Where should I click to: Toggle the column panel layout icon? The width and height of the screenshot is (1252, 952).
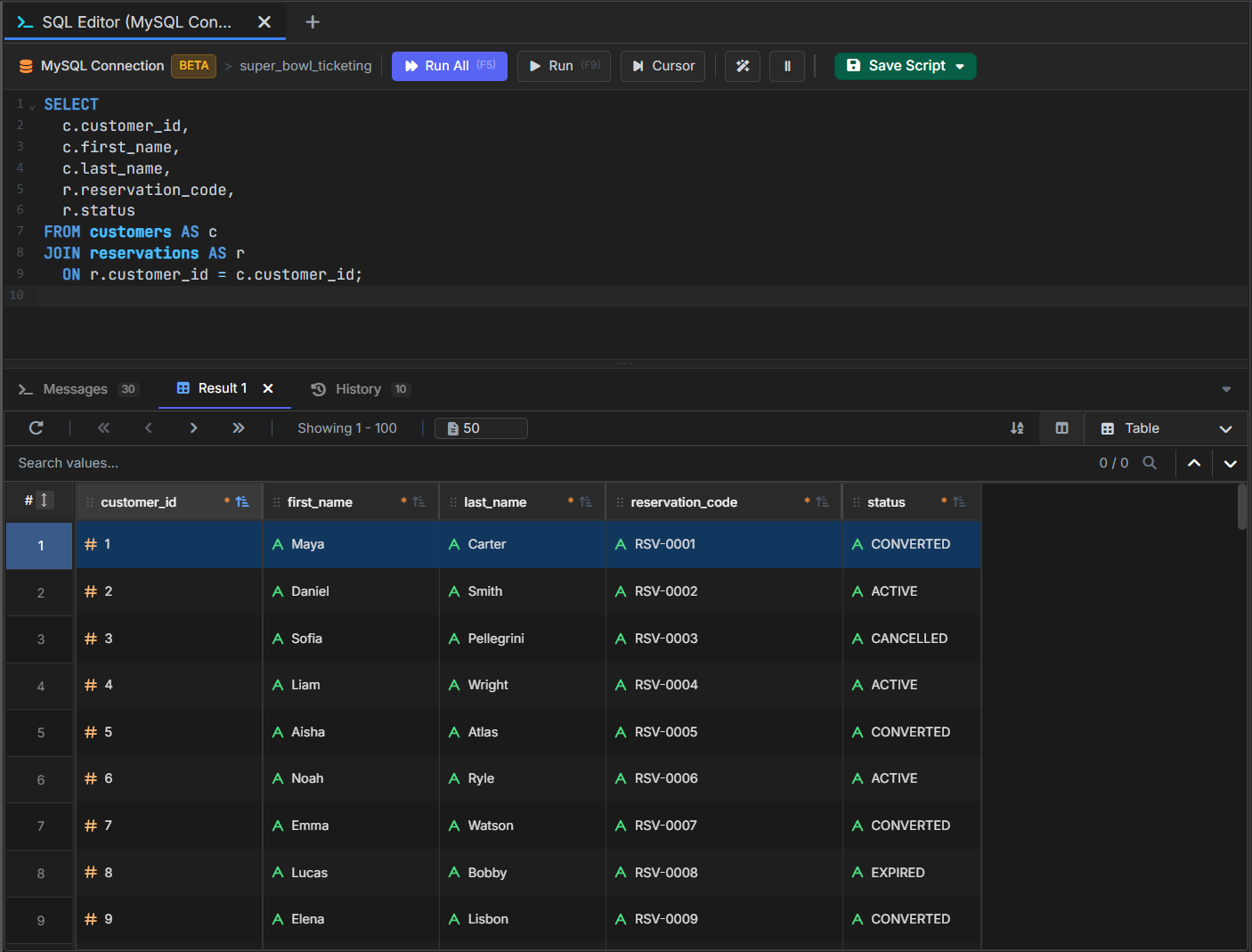pos(1061,428)
